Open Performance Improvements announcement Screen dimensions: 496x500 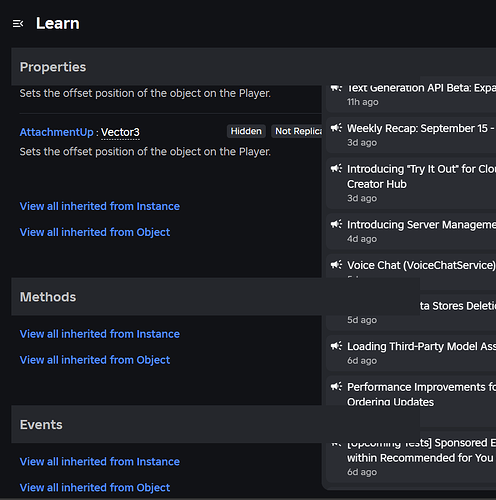pyautogui.click(x=411, y=391)
